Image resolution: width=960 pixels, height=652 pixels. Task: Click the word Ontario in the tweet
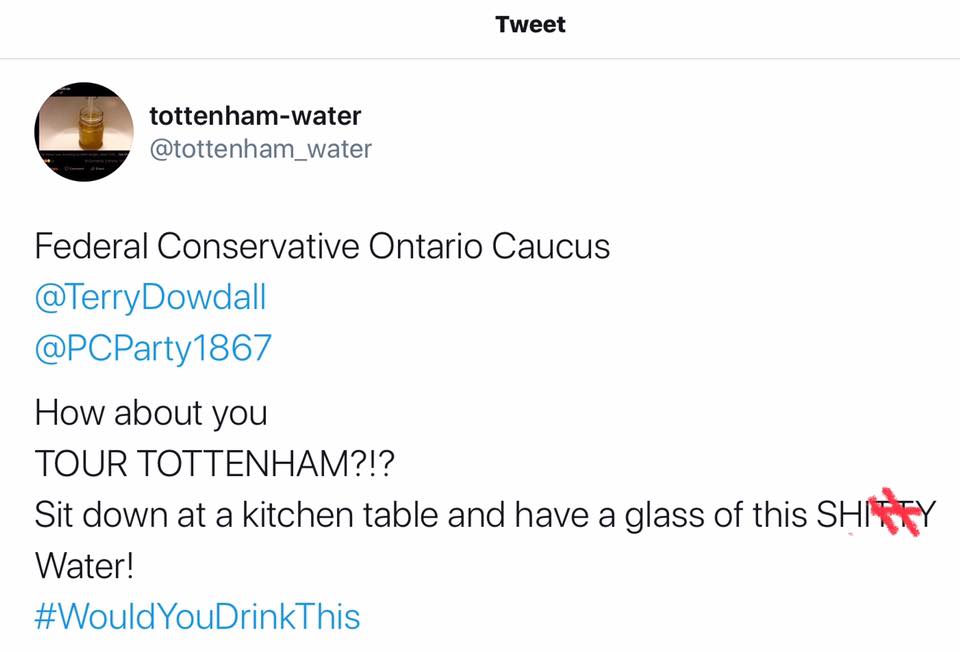(426, 246)
